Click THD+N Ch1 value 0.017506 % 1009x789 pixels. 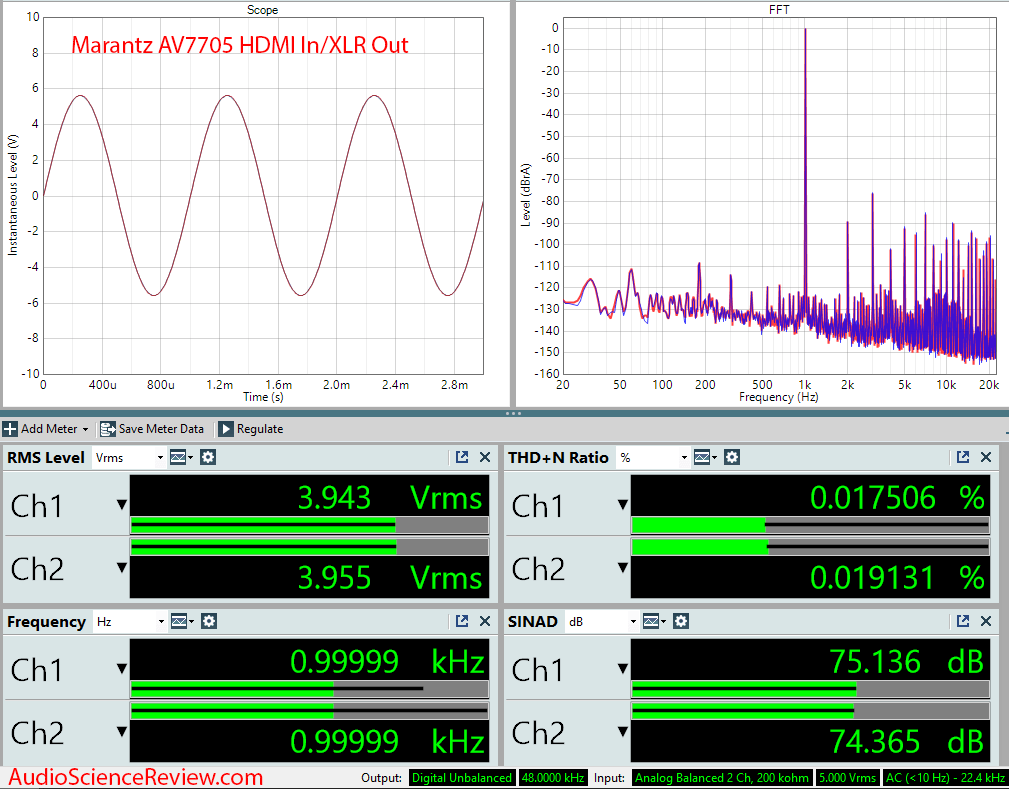pos(898,497)
